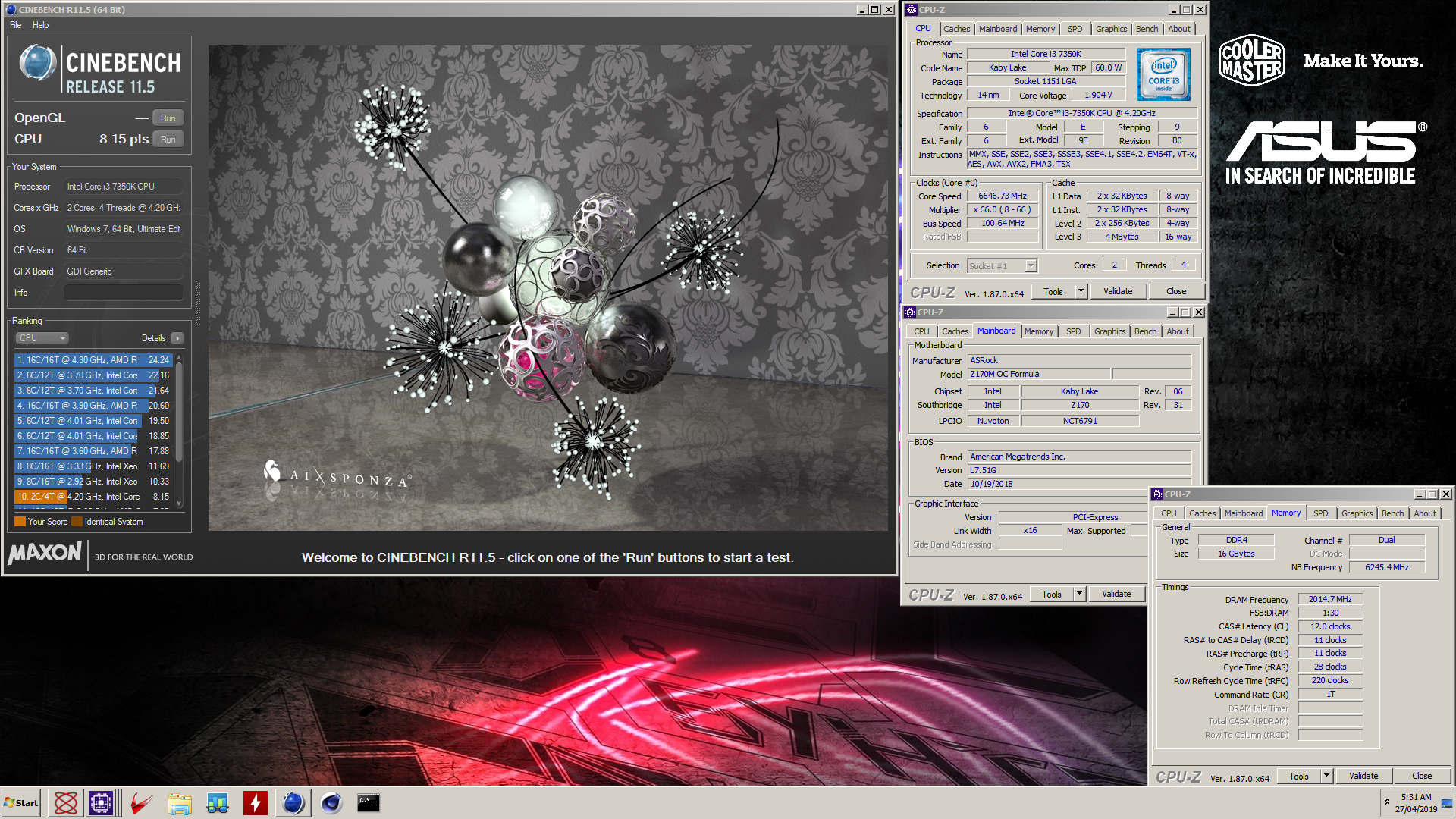Run the CPU benchmark
Image resolution: width=1456 pixels, height=819 pixels.
point(168,140)
